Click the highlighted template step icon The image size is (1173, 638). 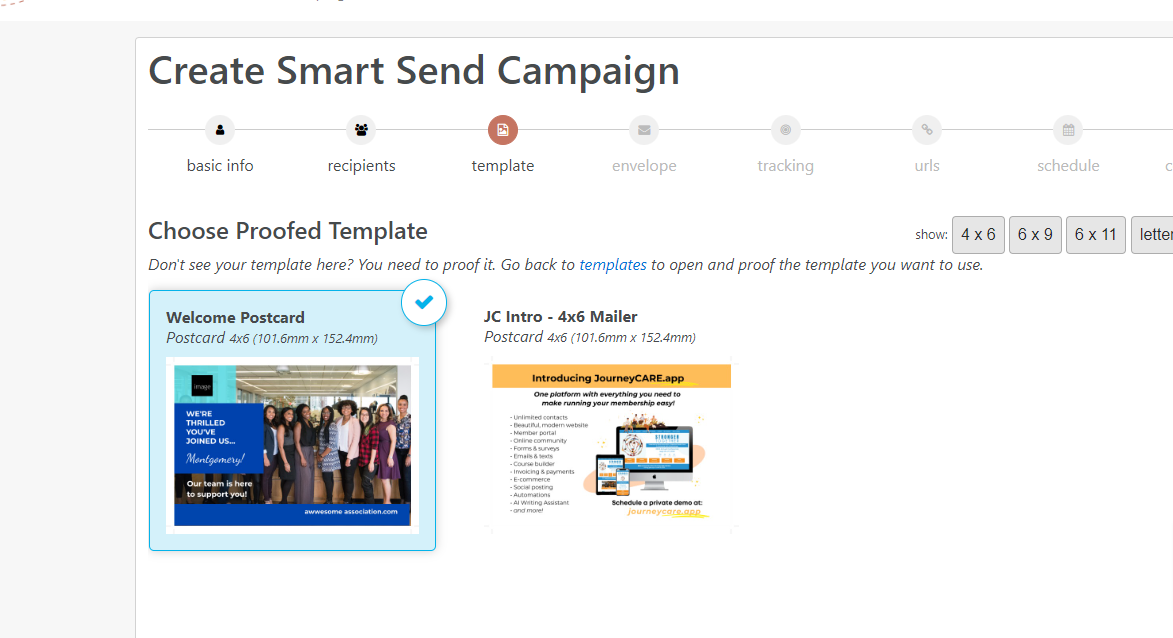503,130
